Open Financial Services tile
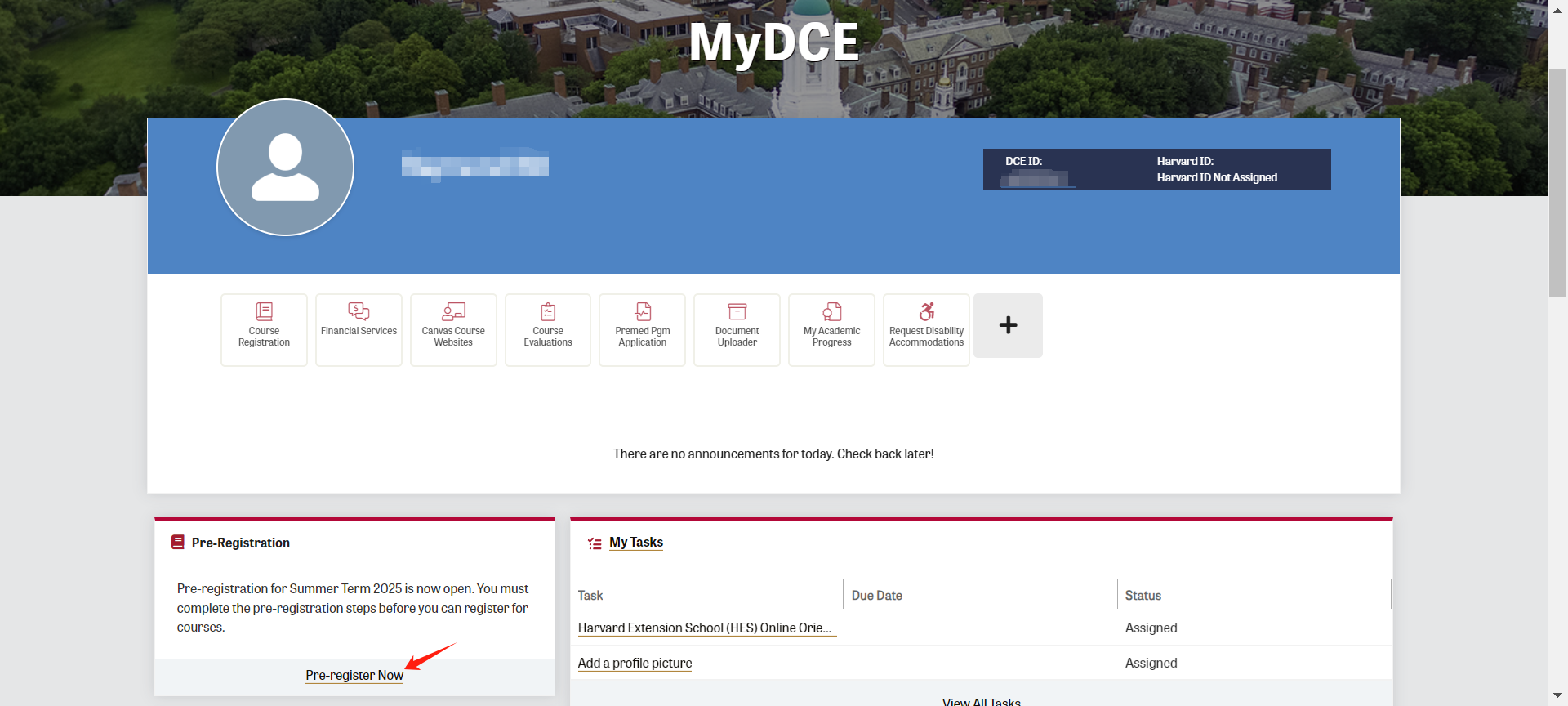Viewport: 1568px width, 706px height. pos(359,329)
